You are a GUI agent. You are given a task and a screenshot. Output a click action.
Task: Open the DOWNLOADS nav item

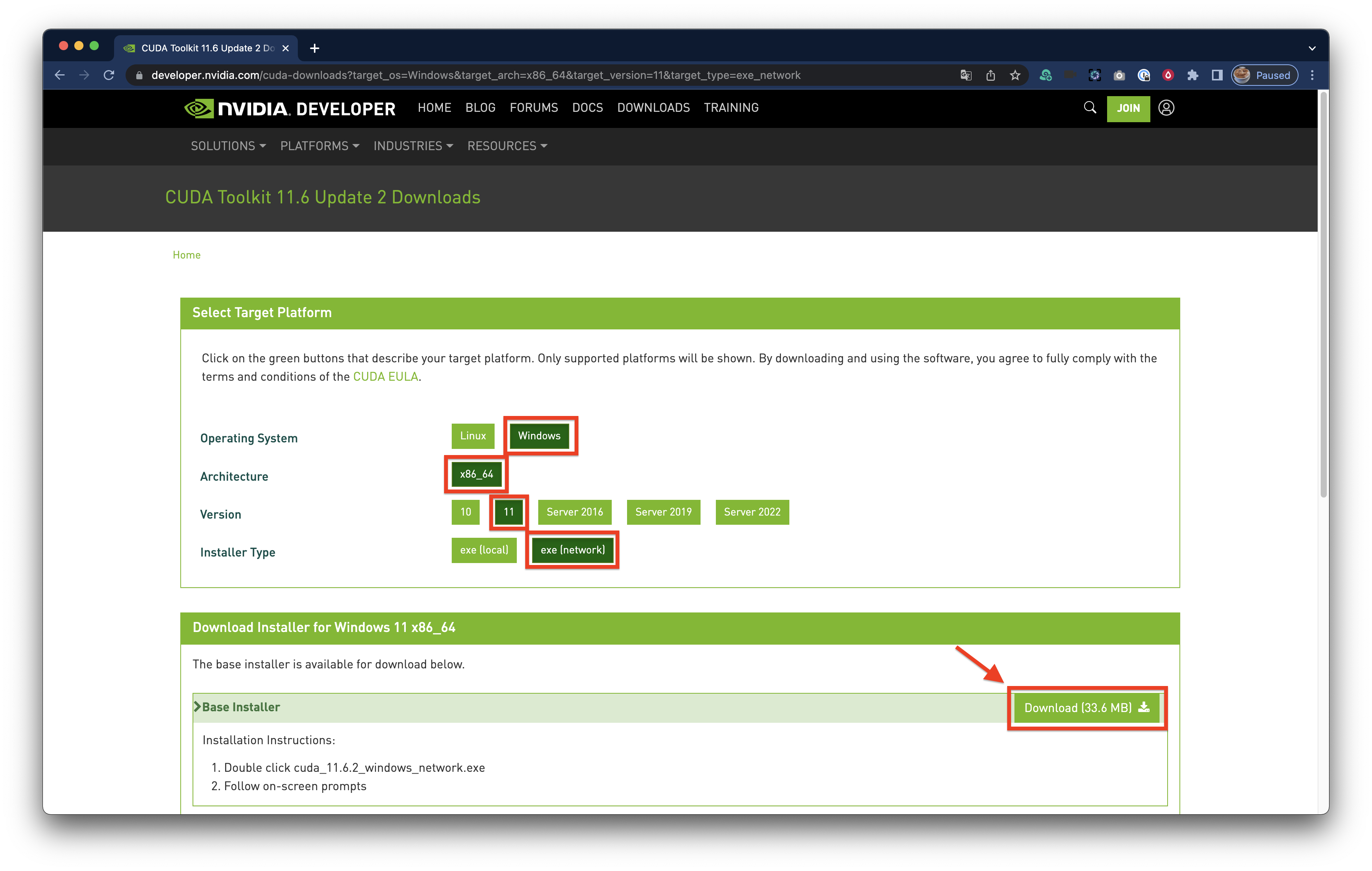coord(653,108)
